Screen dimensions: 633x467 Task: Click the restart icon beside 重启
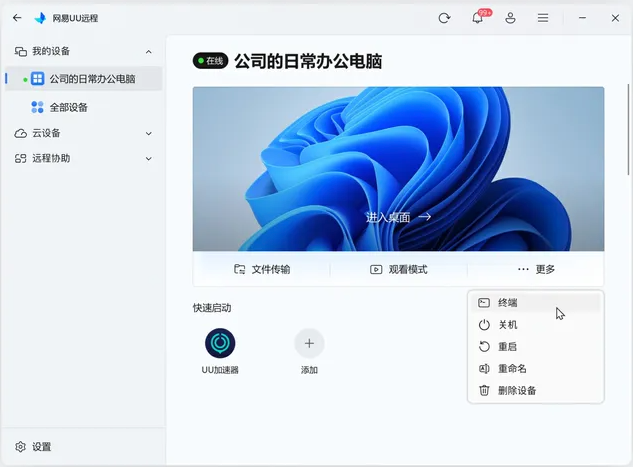484,347
